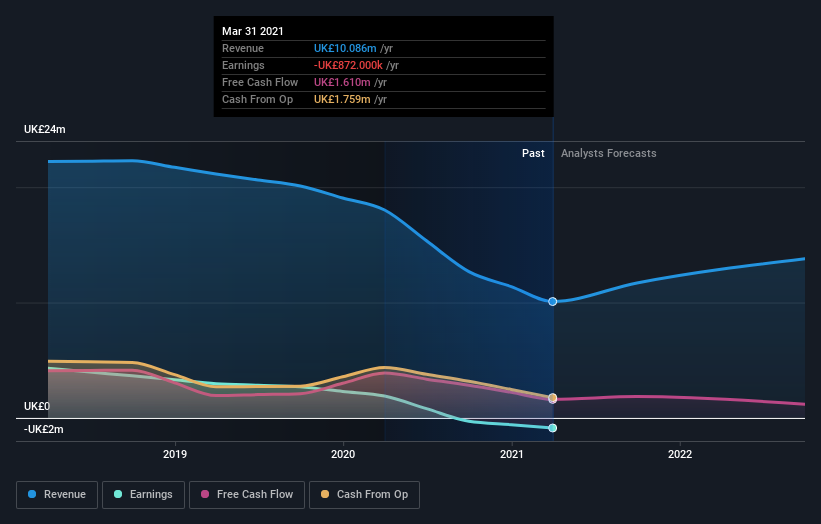Click the -UK£2m axis label
821x524 pixels.
(x=43, y=429)
